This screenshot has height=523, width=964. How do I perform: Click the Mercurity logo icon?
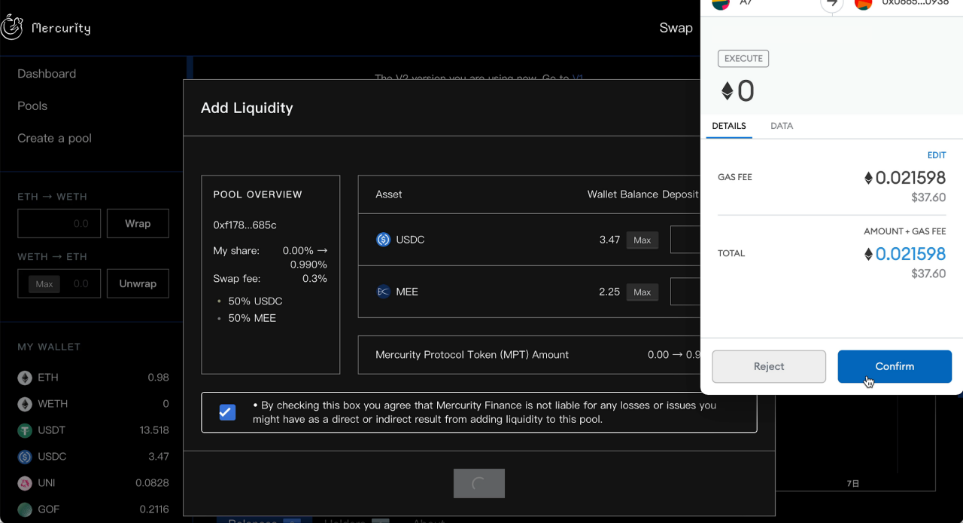click(x=12, y=27)
